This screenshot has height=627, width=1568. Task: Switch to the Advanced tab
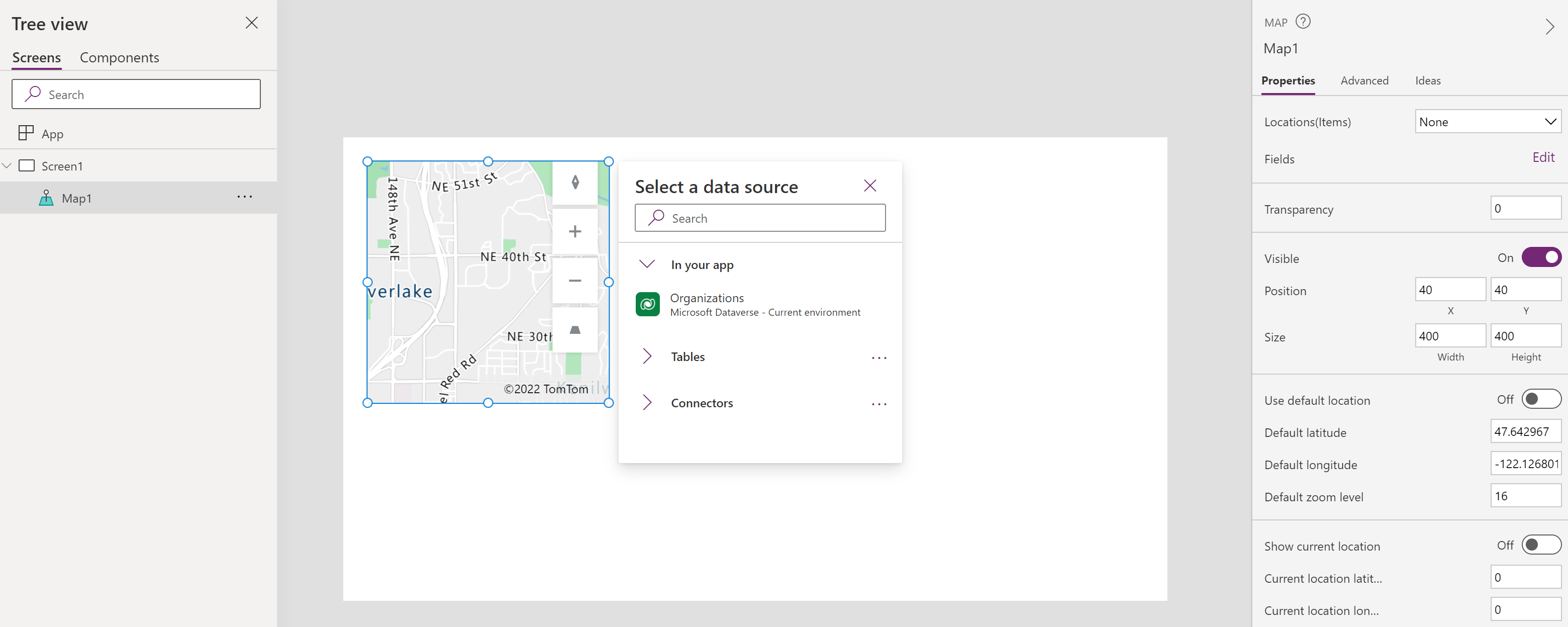[1363, 80]
